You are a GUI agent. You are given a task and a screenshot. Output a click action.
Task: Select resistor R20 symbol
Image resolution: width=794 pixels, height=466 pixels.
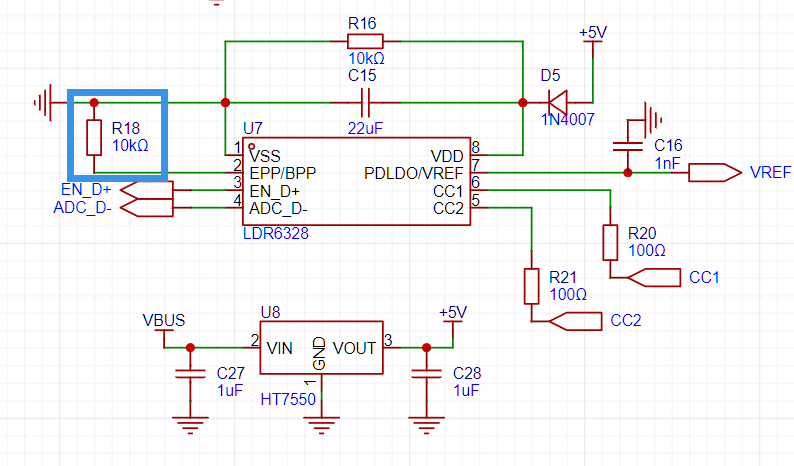tap(610, 242)
